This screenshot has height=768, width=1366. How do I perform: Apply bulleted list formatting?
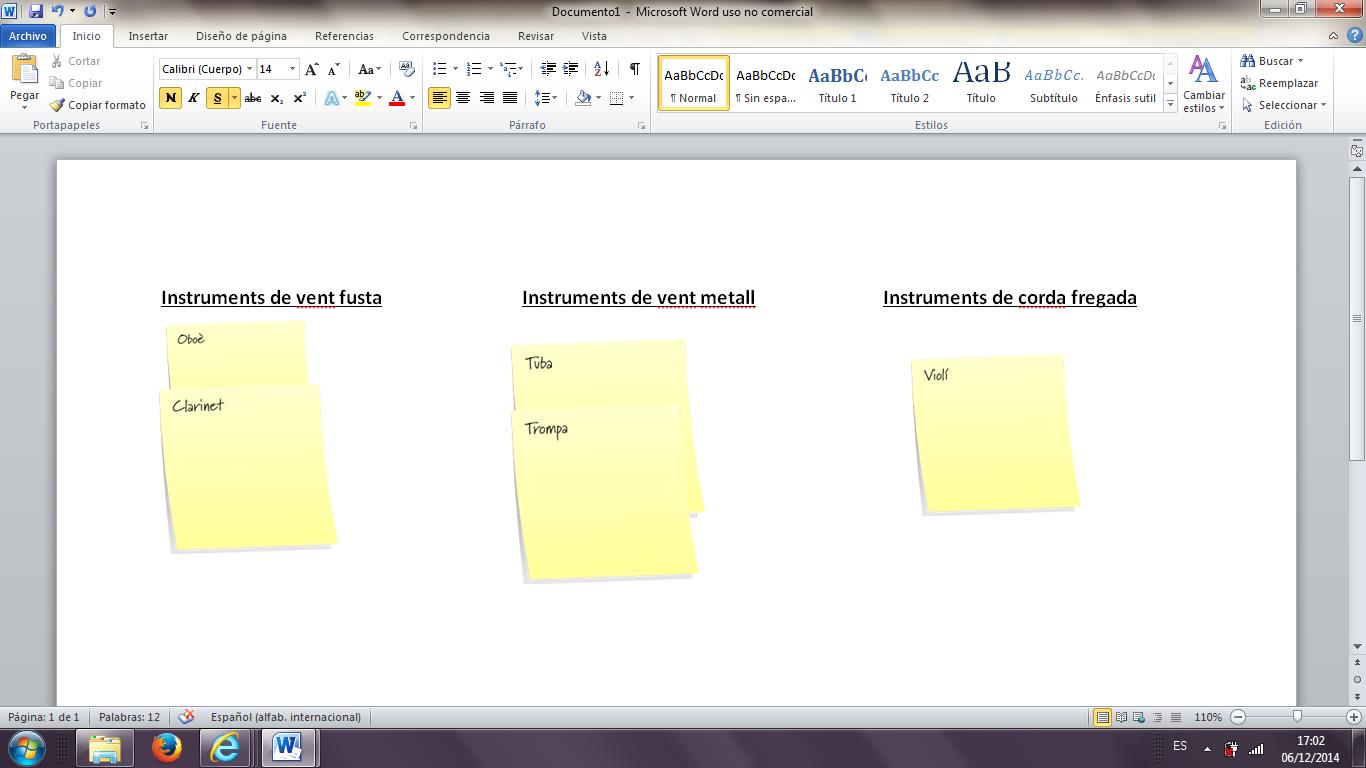tap(439, 69)
